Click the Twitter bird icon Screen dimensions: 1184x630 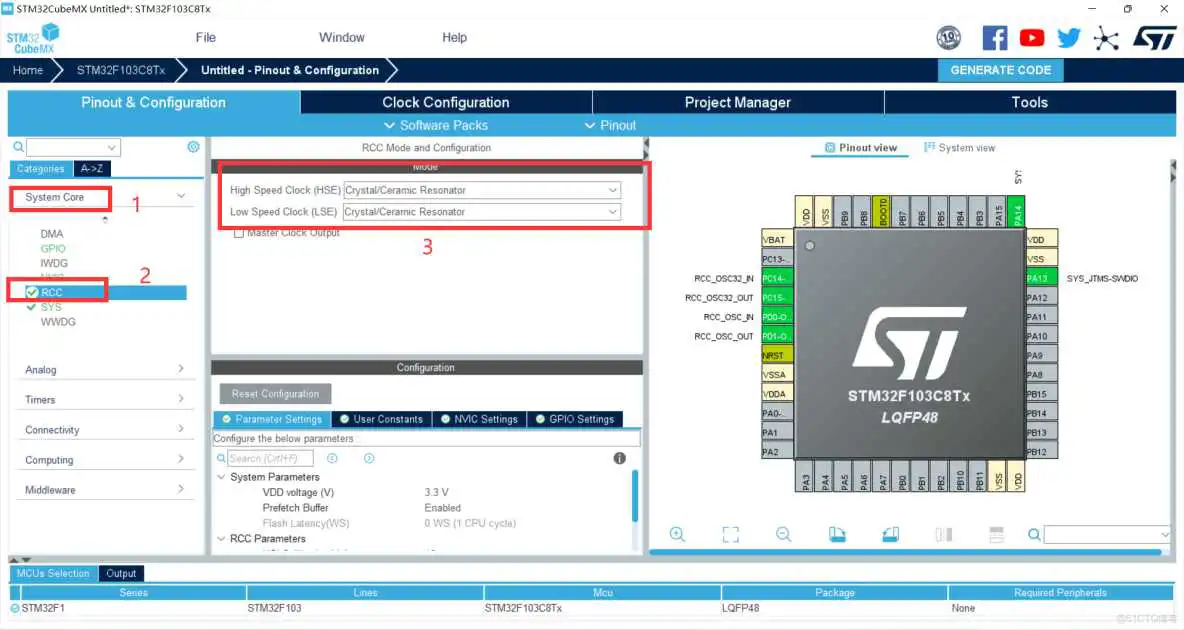pyautogui.click(x=1068, y=37)
